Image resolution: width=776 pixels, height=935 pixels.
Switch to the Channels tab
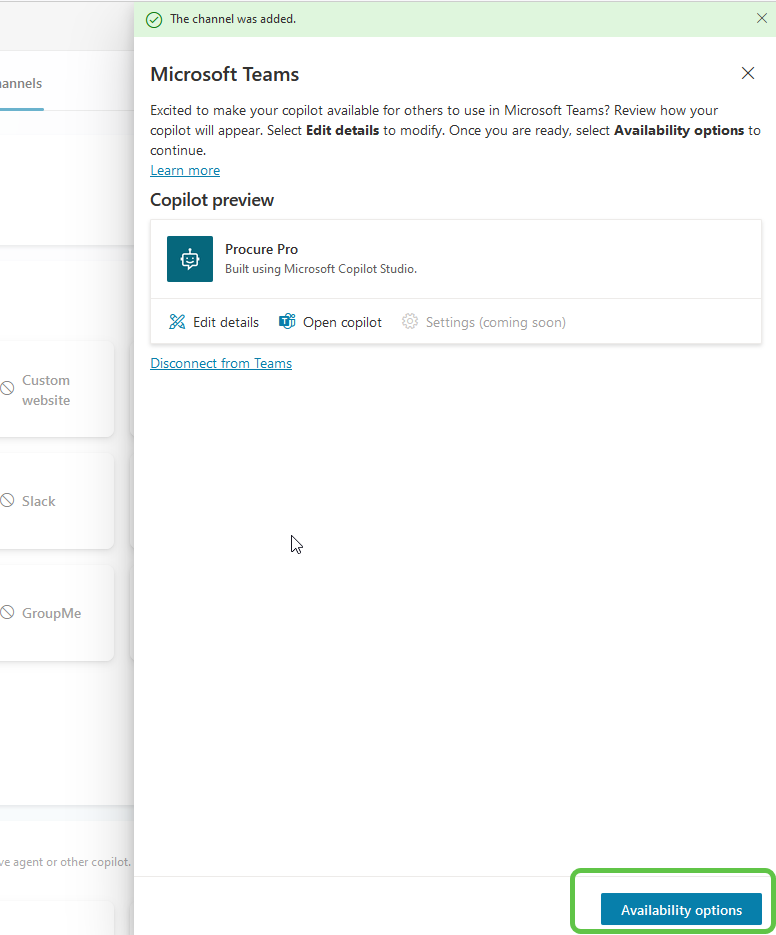[x=20, y=84]
